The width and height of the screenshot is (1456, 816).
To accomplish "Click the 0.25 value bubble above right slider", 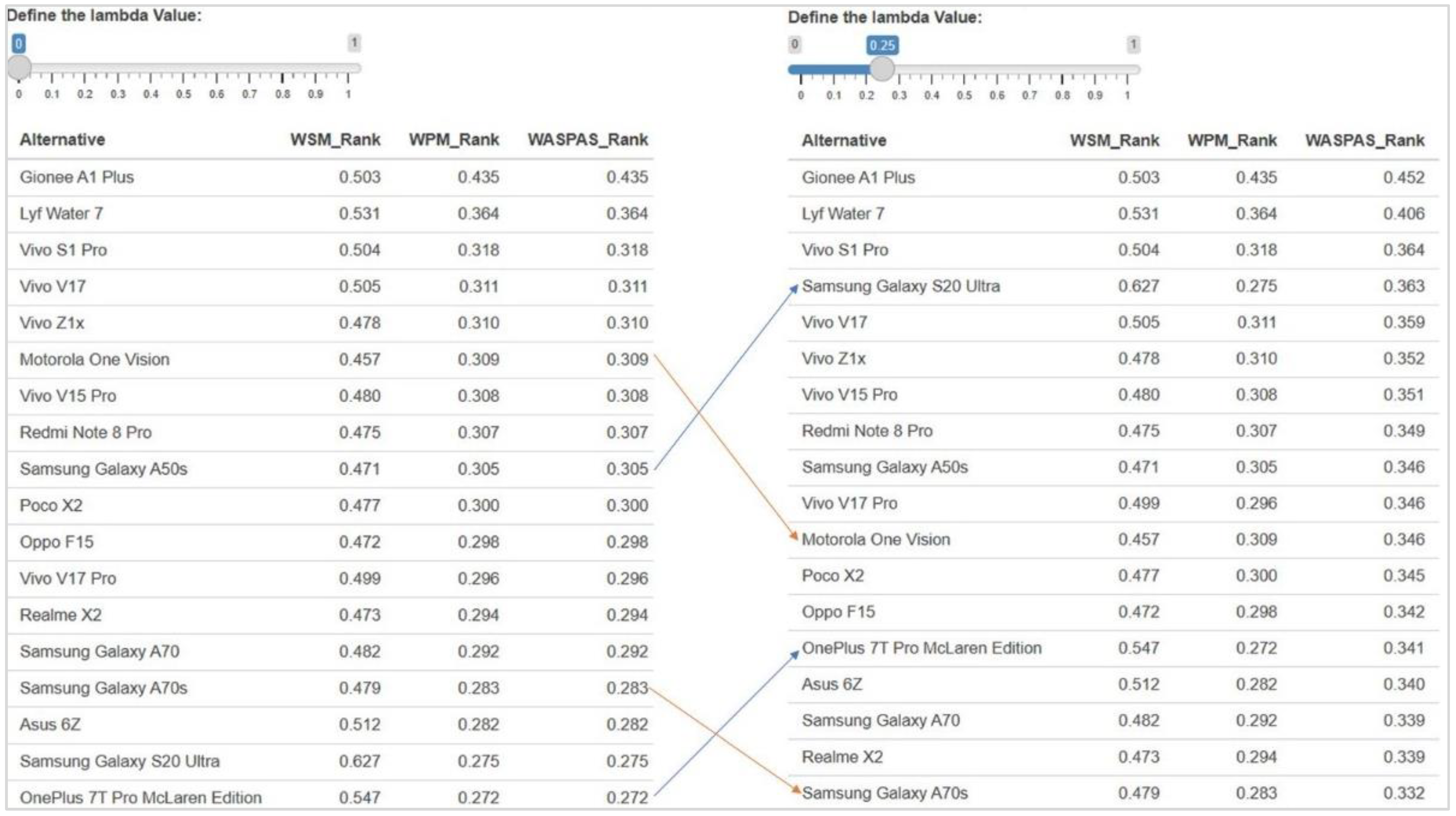I will [x=882, y=45].
